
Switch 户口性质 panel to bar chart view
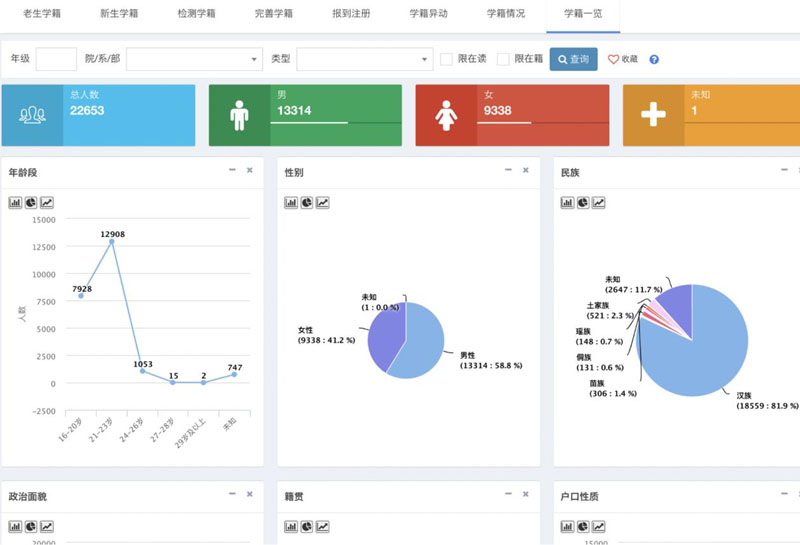coord(567,526)
